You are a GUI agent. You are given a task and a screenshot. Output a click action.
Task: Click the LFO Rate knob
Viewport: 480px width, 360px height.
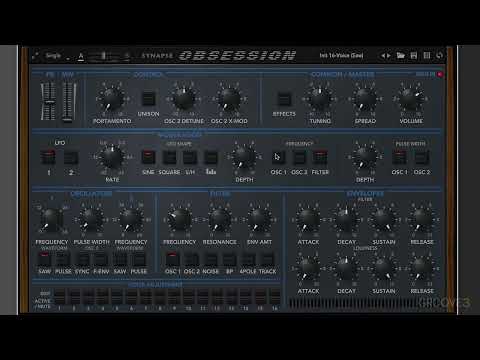(x=112, y=157)
